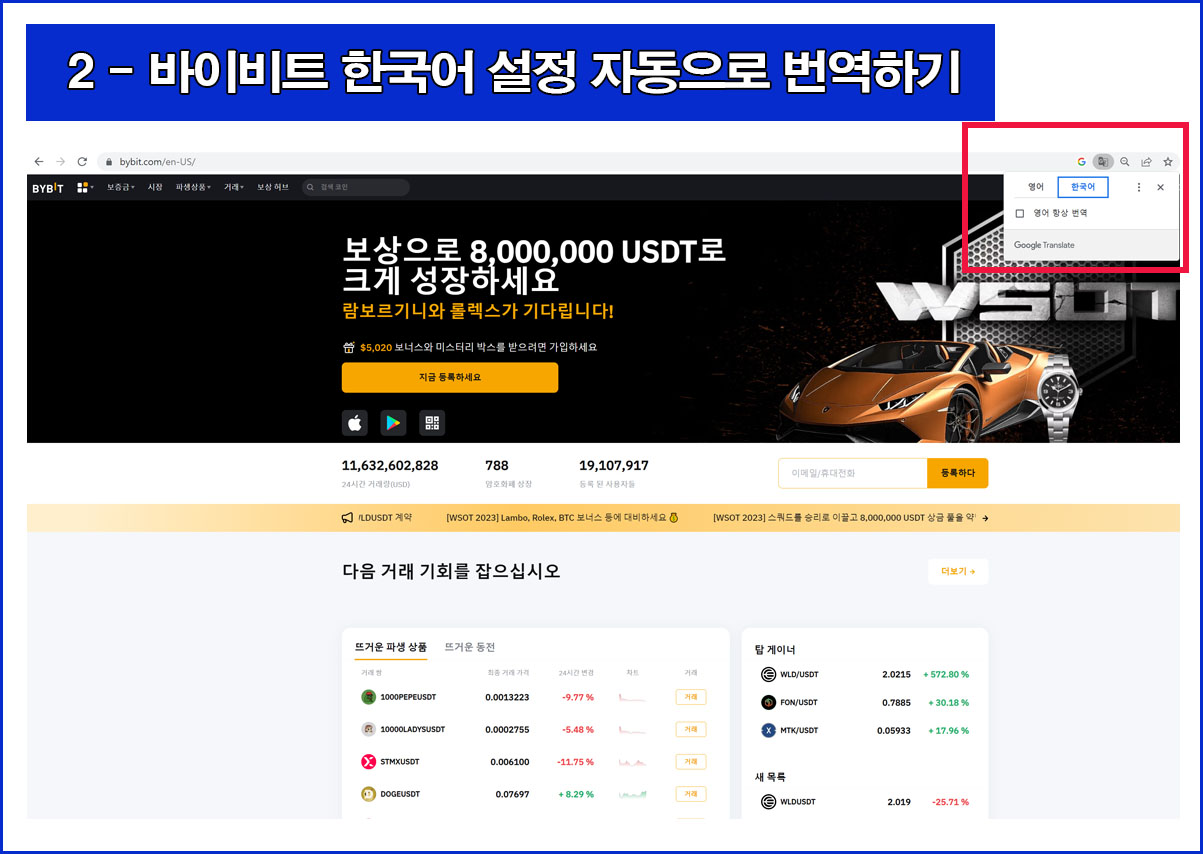Click 거래 button for 1000PEPEUSDT
The image size is (1203, 854).
(x=691, y=697)
